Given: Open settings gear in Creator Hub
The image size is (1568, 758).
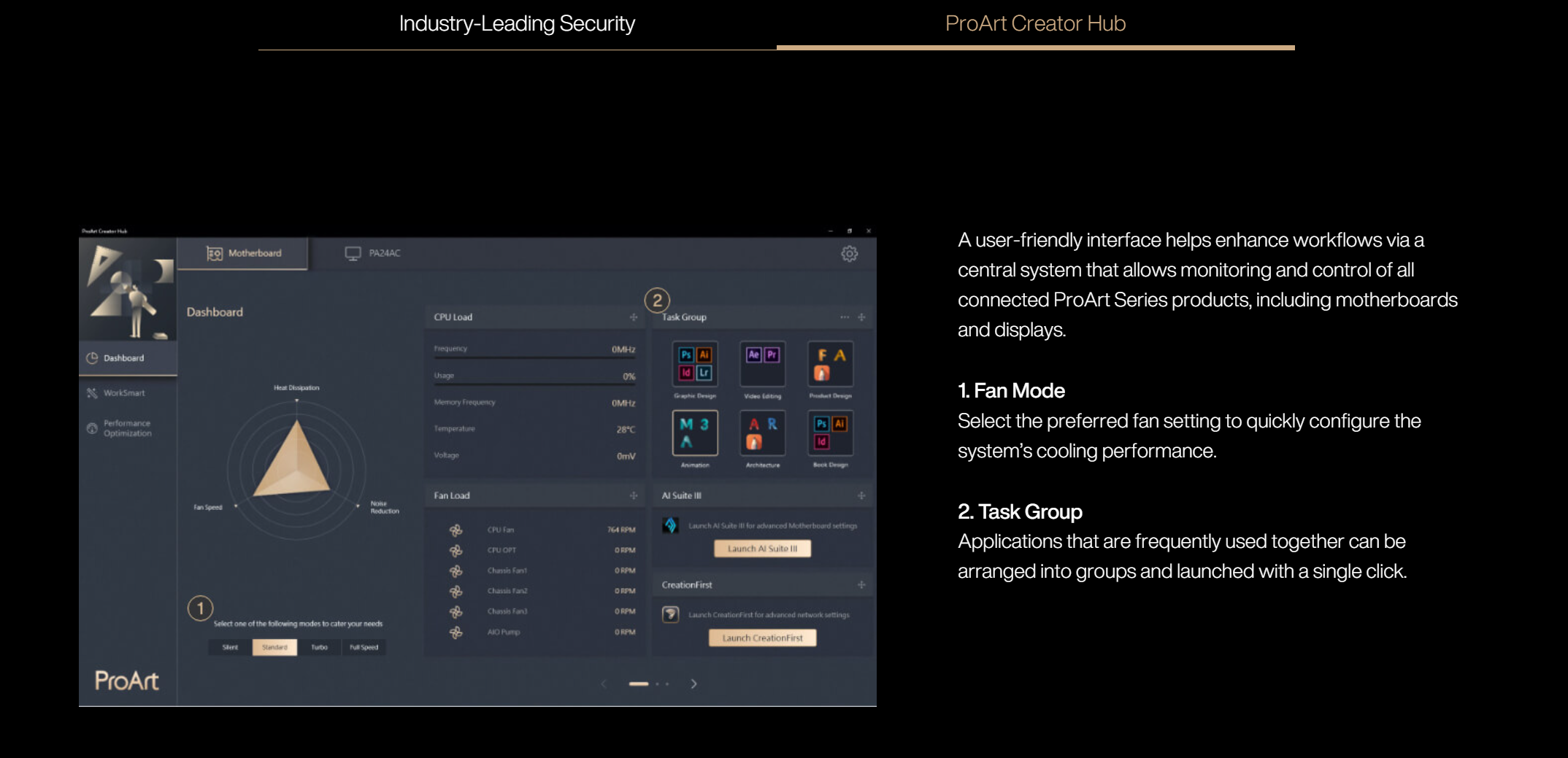Looking at the screenshot, I should (849, 254).
